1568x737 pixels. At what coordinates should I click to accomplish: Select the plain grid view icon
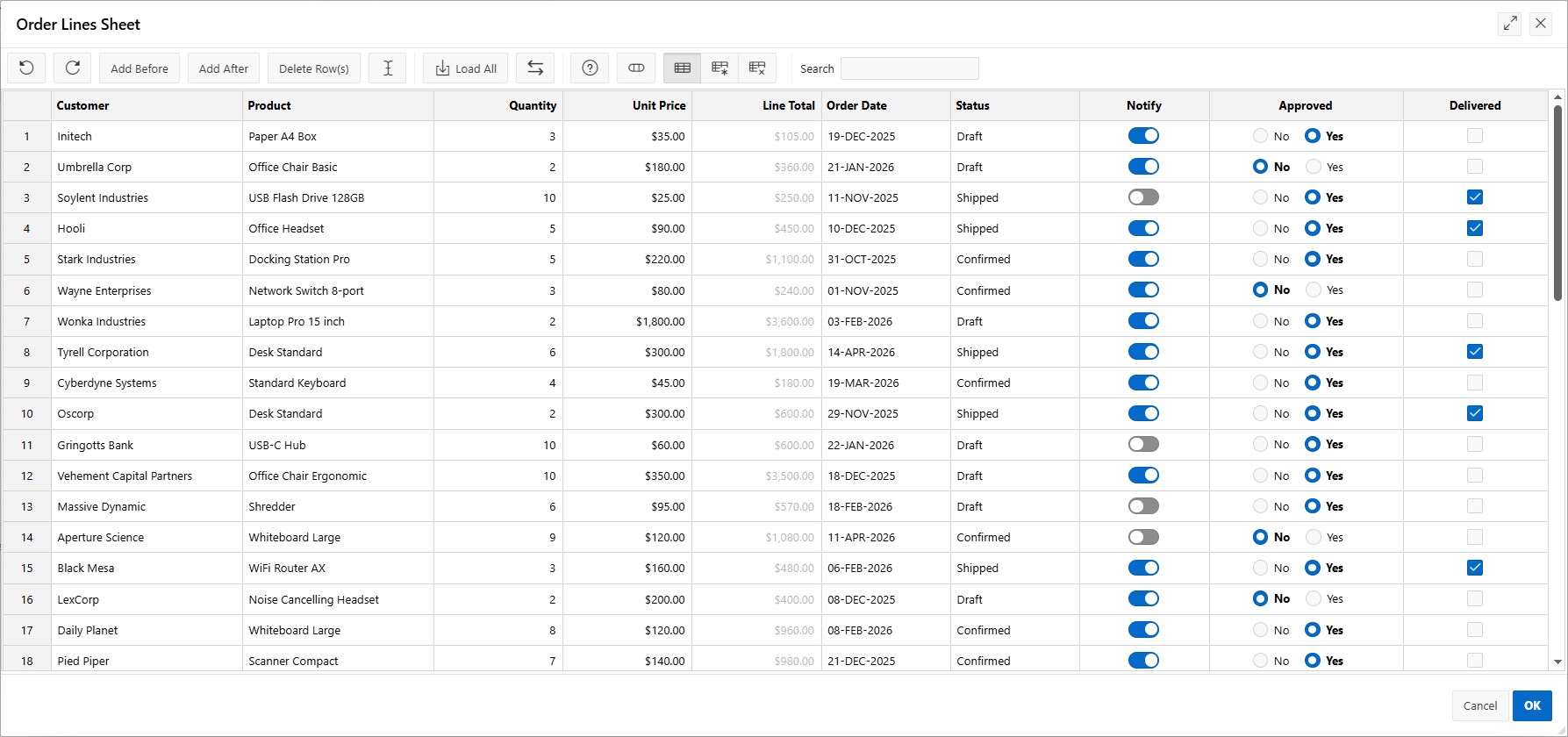point(683,68)
